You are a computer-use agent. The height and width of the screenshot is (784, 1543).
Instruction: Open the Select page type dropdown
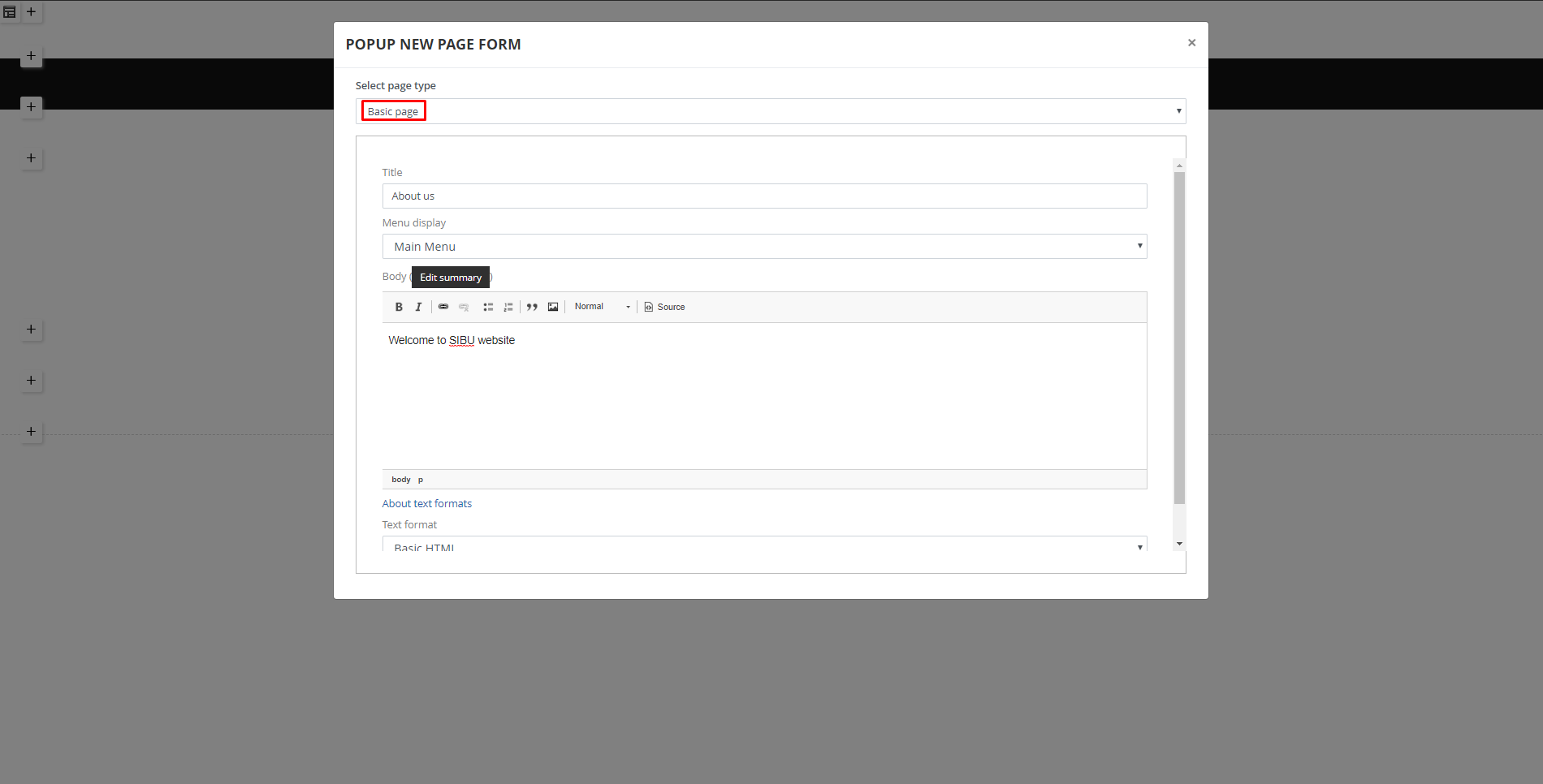click(x=771, y=111)
